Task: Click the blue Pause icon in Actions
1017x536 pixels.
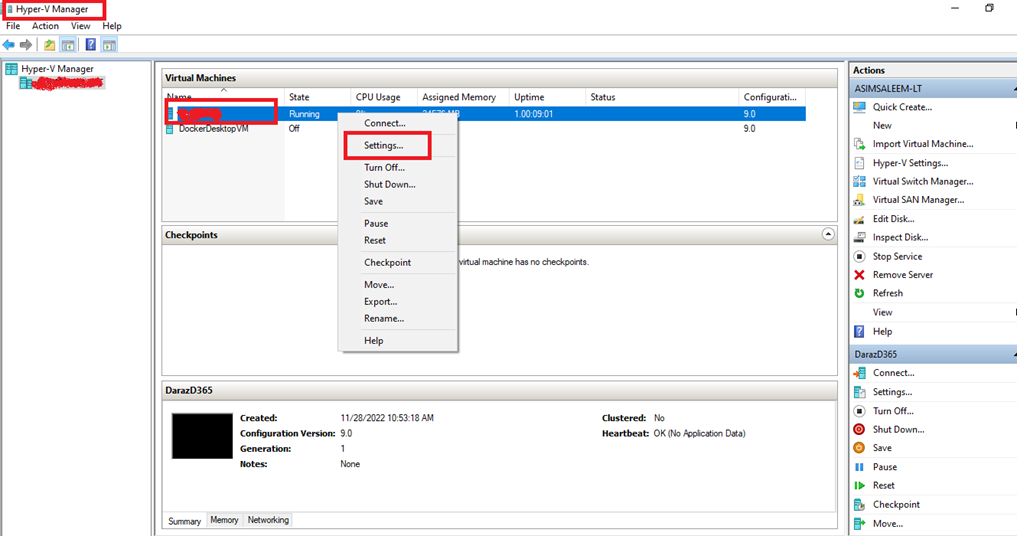Action: (859, 467)
